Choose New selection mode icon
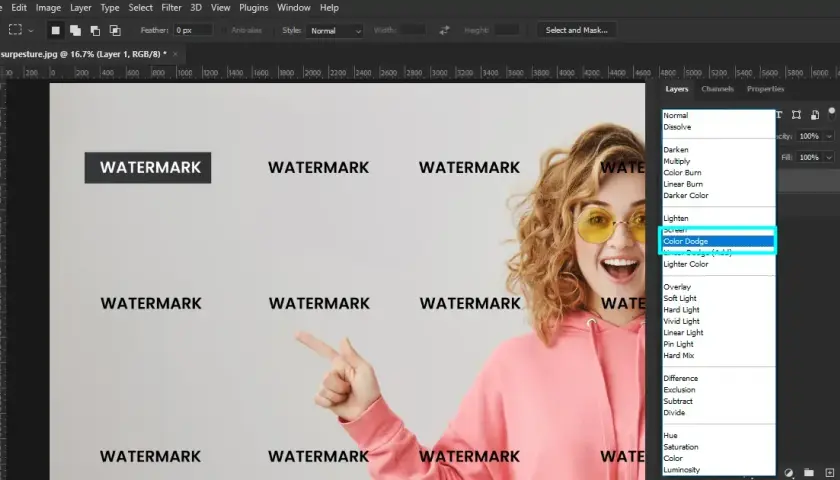Screen dimensions: 840x480 (x=55, y=31)
